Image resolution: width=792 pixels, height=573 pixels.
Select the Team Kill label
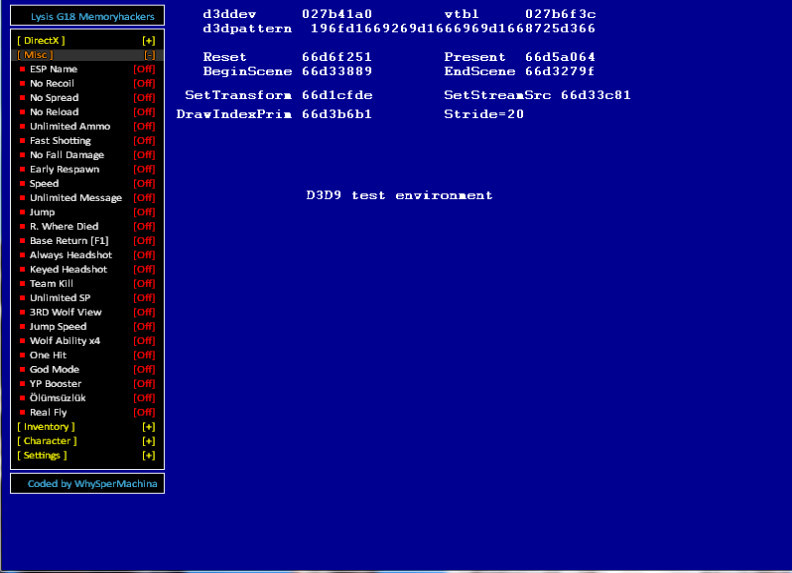52,283
